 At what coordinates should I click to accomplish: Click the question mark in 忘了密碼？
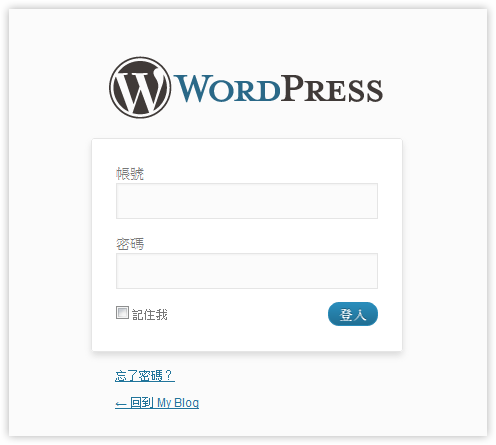coord(169,376)
